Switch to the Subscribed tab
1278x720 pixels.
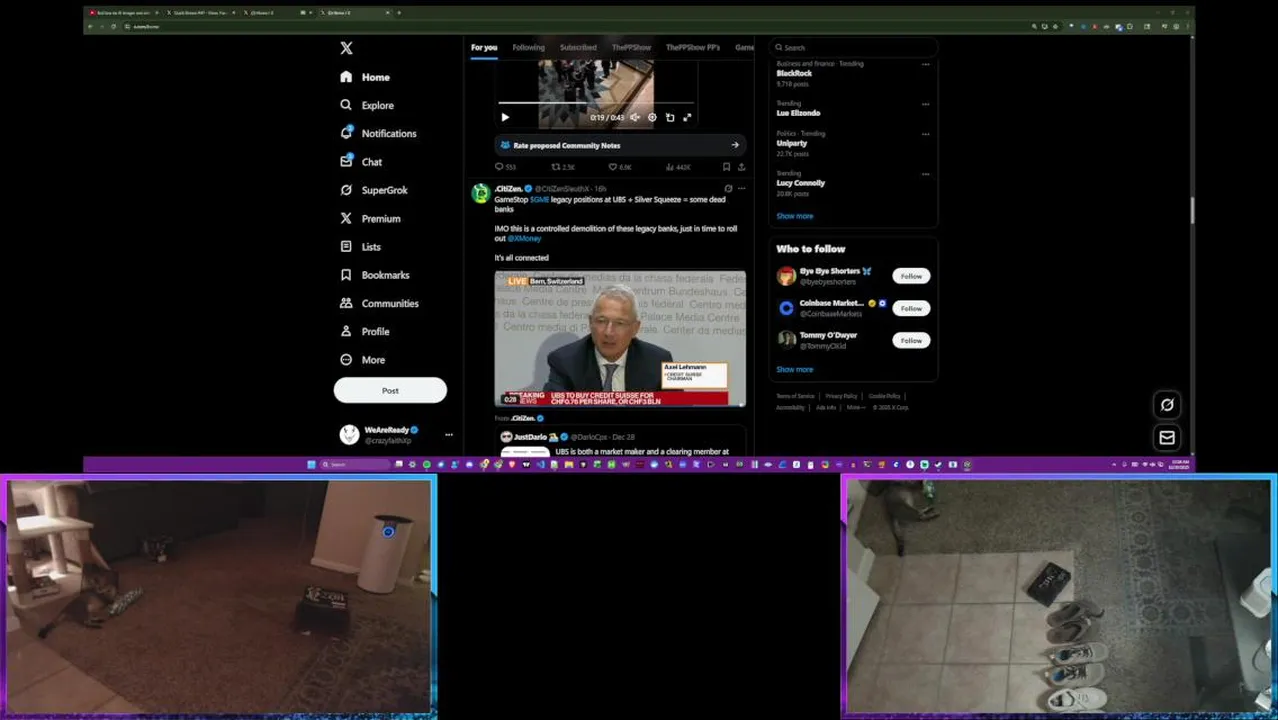click(578, 47)
